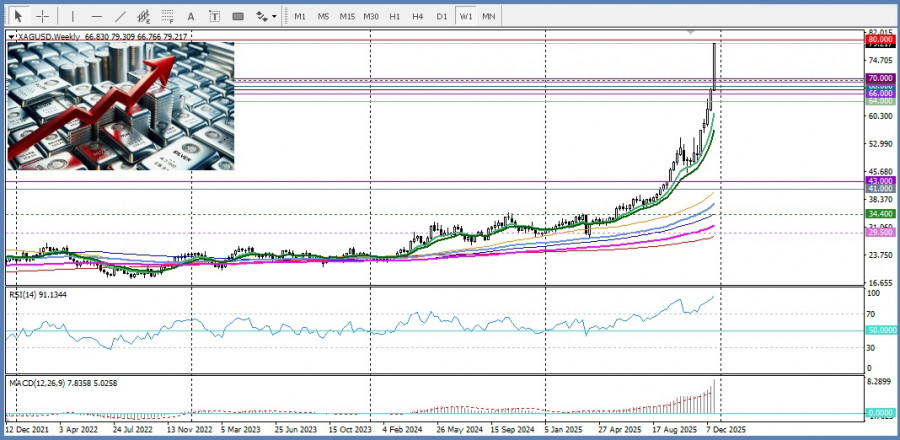
Task: Select the text label tool
Action: click(215, 16)
